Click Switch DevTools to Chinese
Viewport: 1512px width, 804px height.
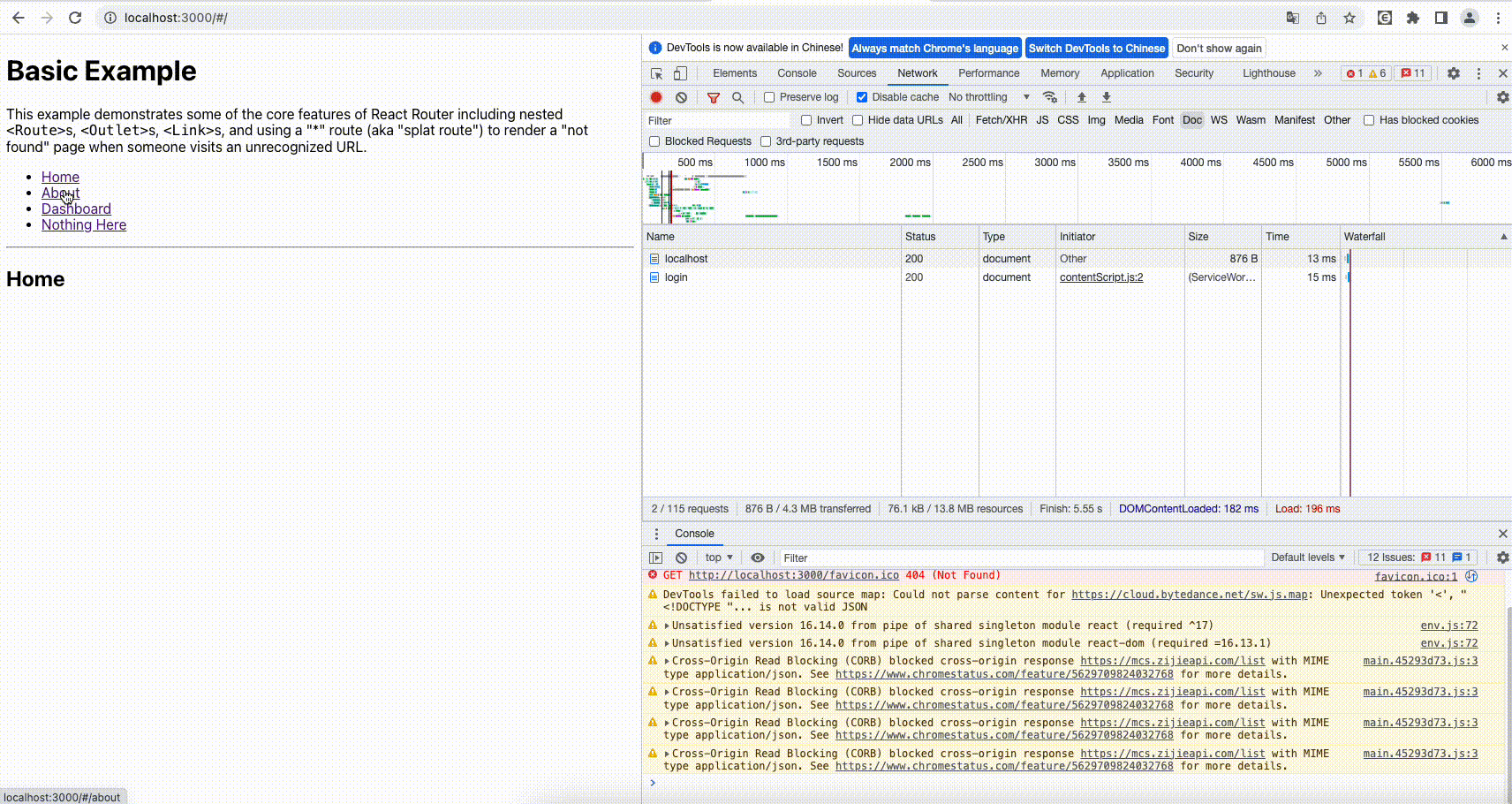[1097, 49]
